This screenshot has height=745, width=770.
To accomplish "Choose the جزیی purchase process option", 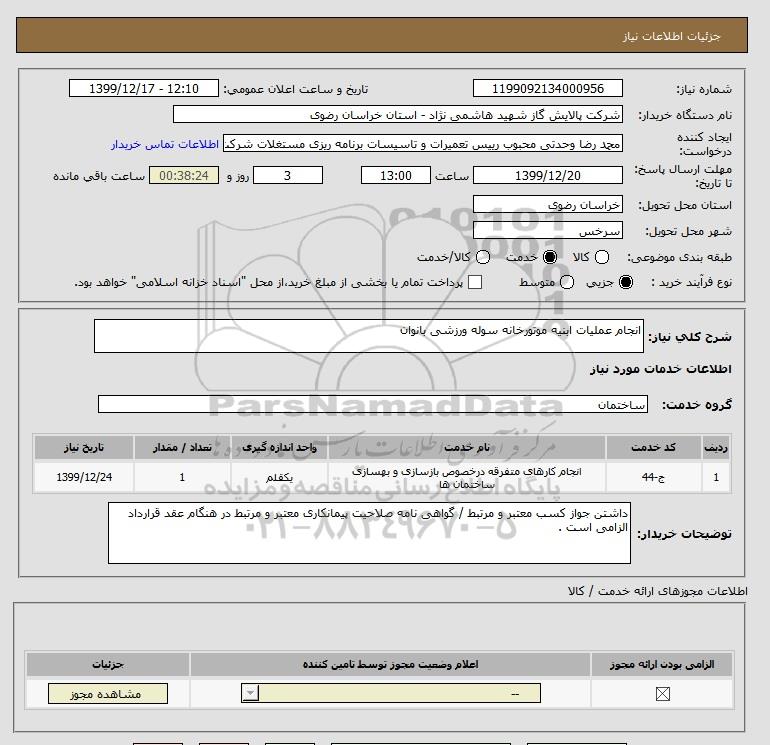I will (626, 282).
